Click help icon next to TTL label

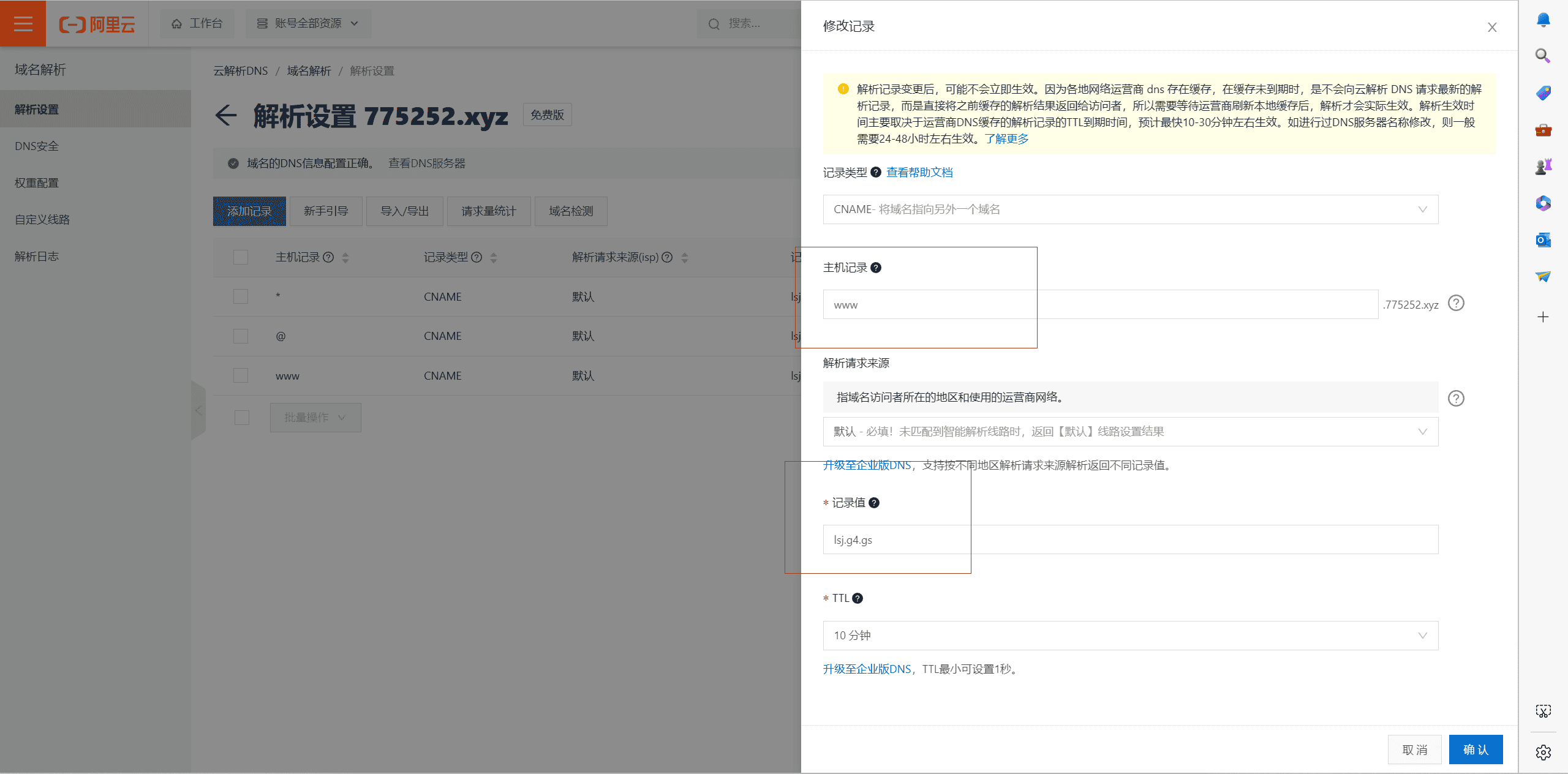(x=858, y=598)
